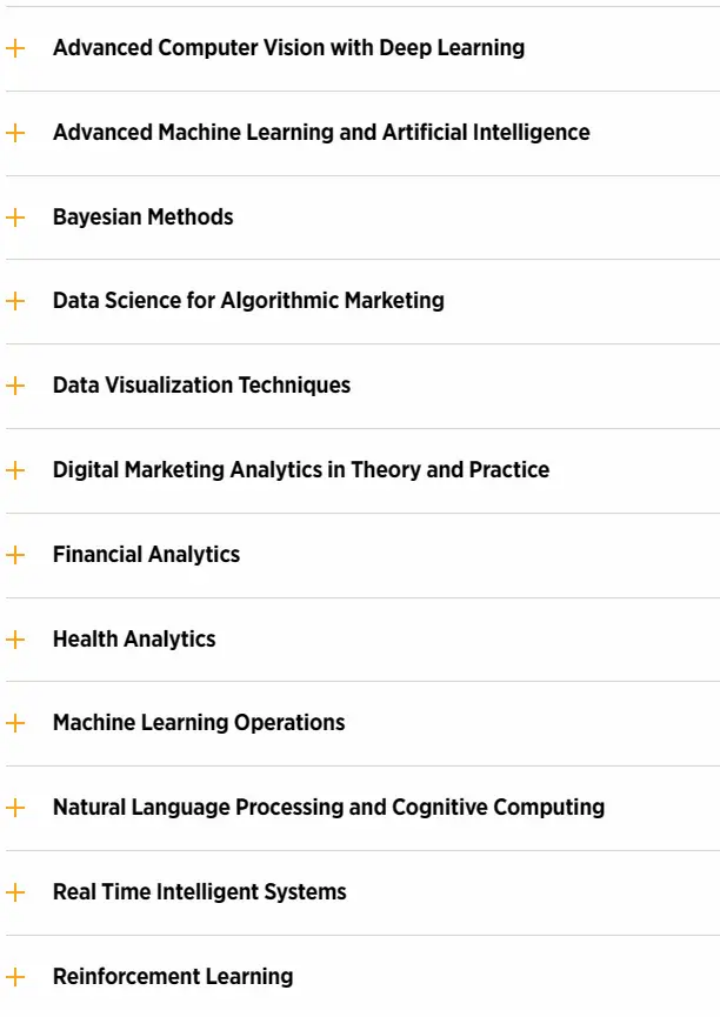Open the Financial Analytics course title

coord(146,555)
